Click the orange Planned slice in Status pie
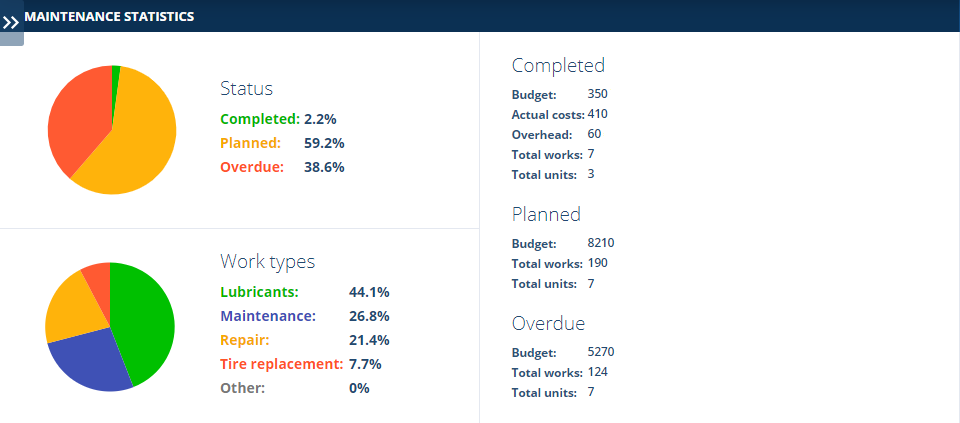The width and height of the screenshot is (960, 423). [135, 145]
